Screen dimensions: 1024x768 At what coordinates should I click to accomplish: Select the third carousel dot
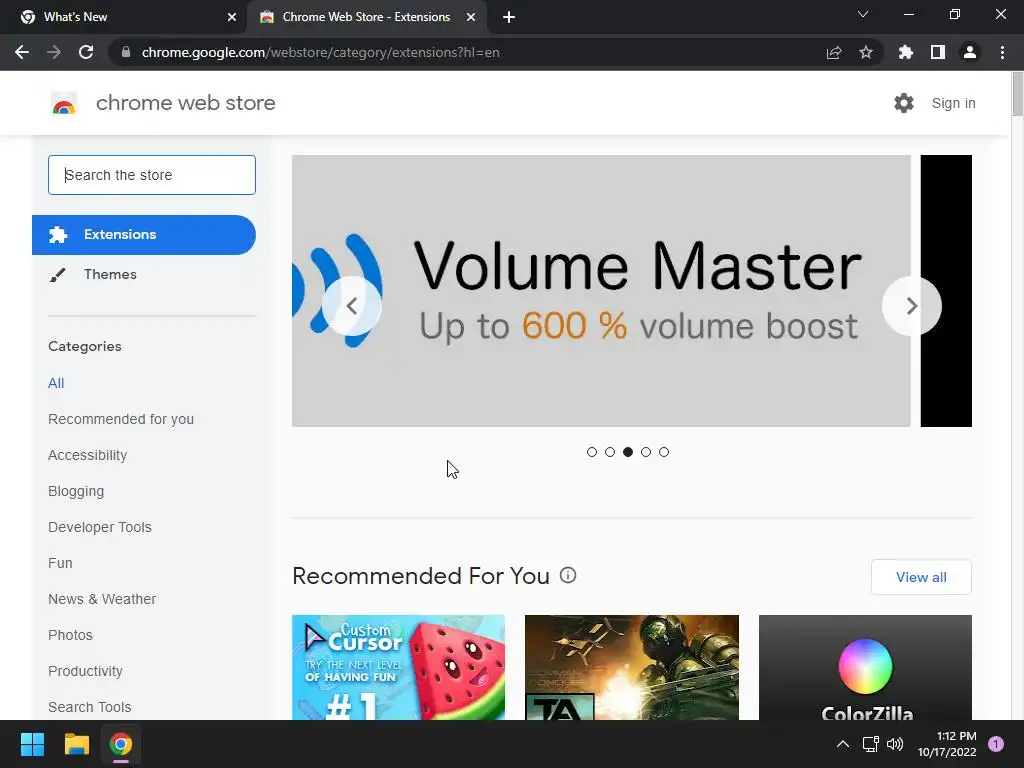[628, 452]
